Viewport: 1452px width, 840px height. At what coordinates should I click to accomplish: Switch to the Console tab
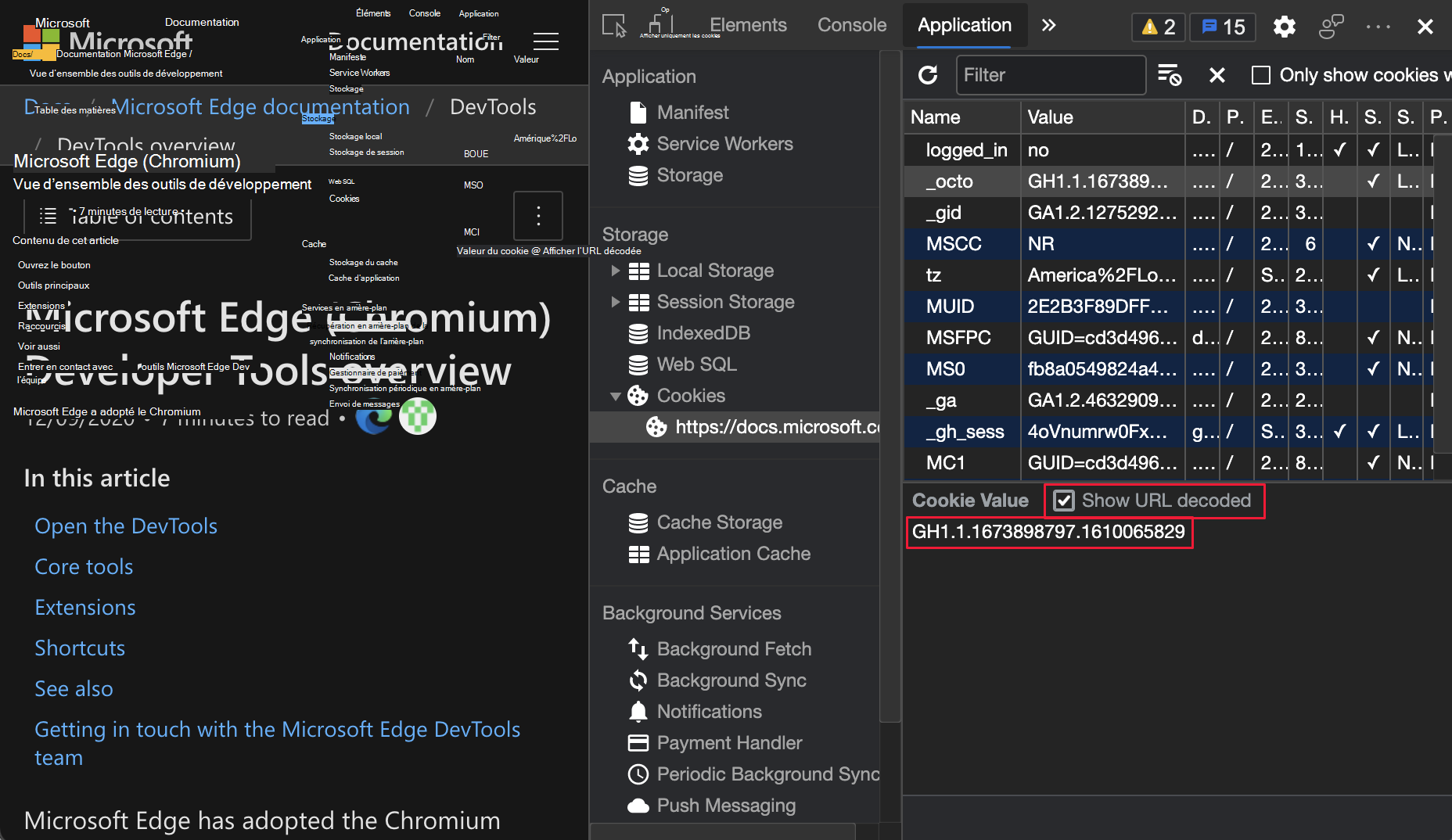coord(852,25)
